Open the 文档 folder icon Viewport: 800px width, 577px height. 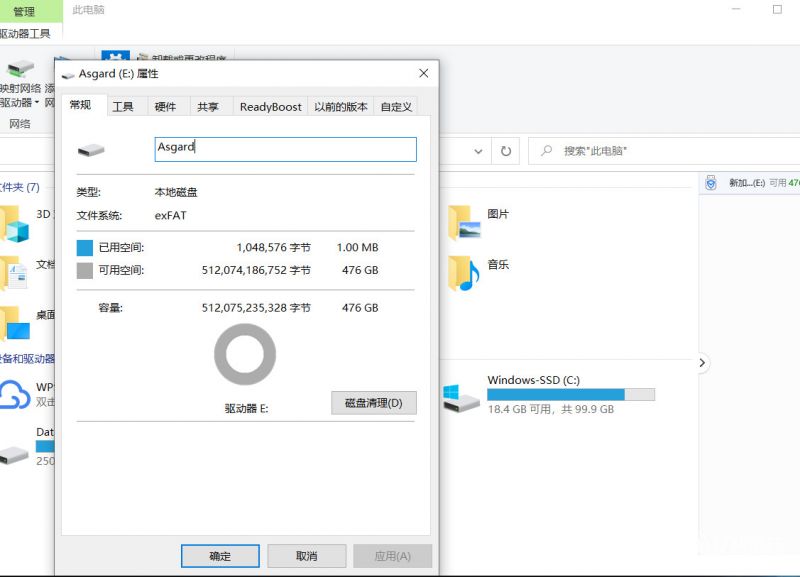(x=14, y=273)
